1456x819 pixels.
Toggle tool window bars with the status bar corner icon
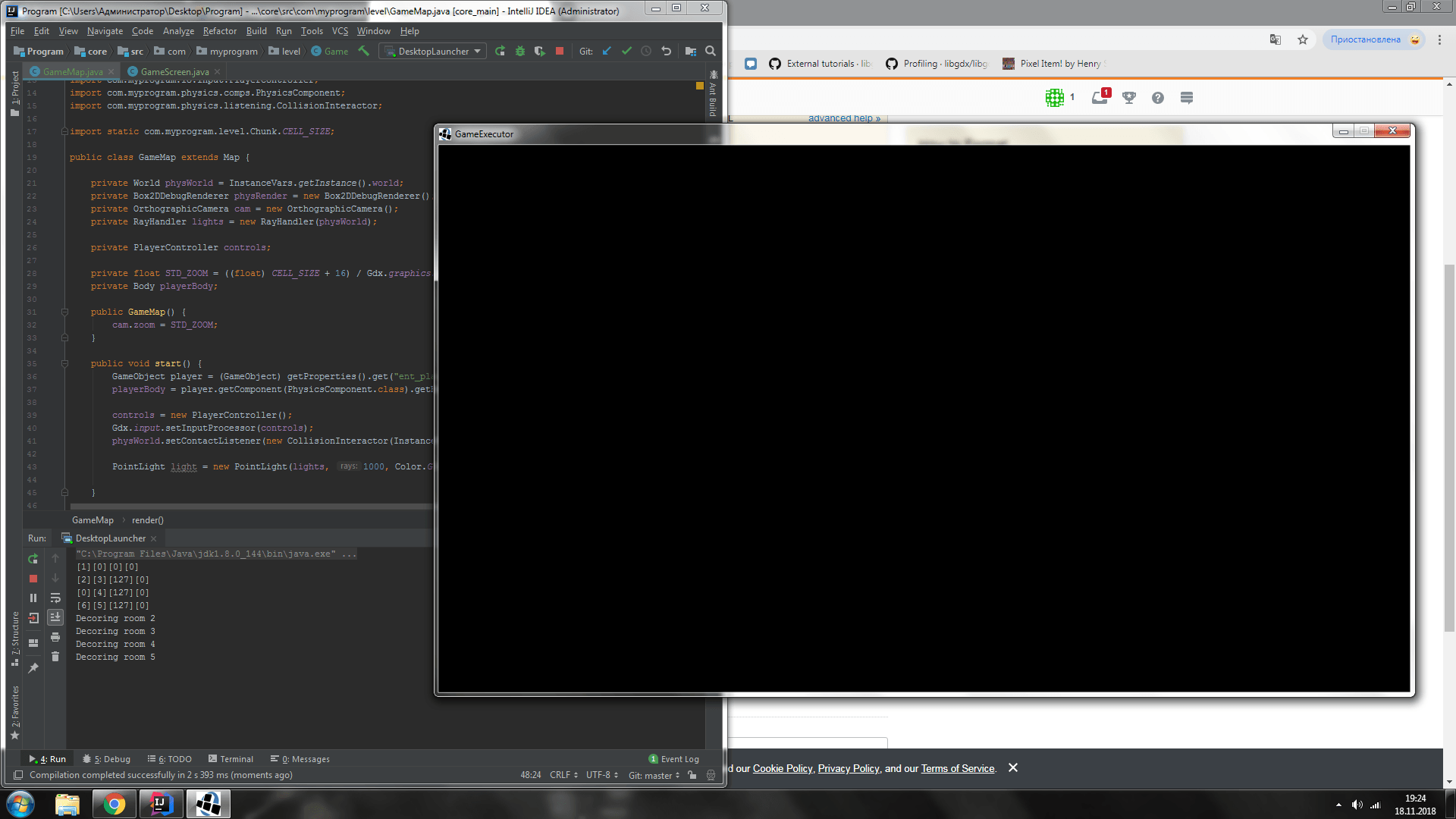coord(18,775)
